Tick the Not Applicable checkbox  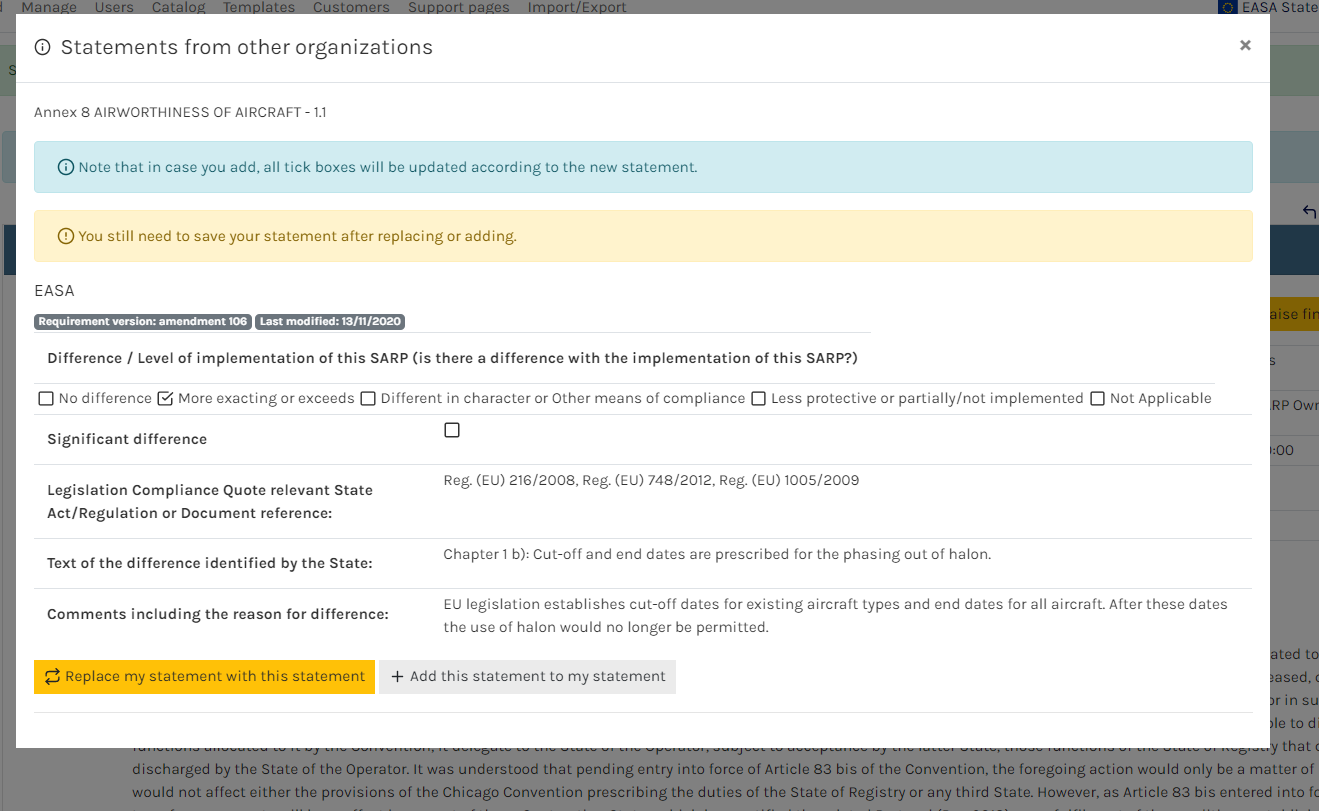(x=1097, y=398)
